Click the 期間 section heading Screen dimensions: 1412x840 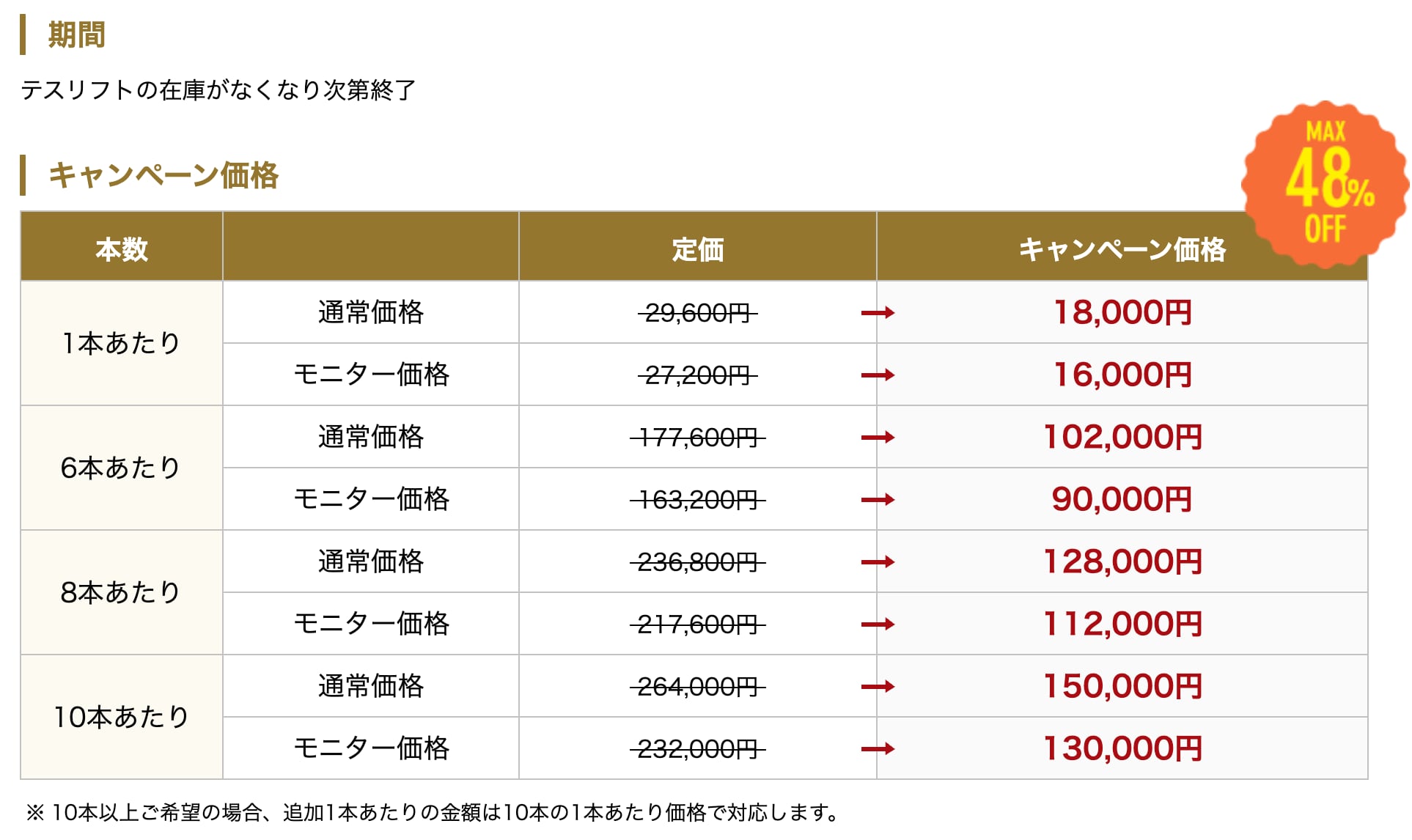76,34
